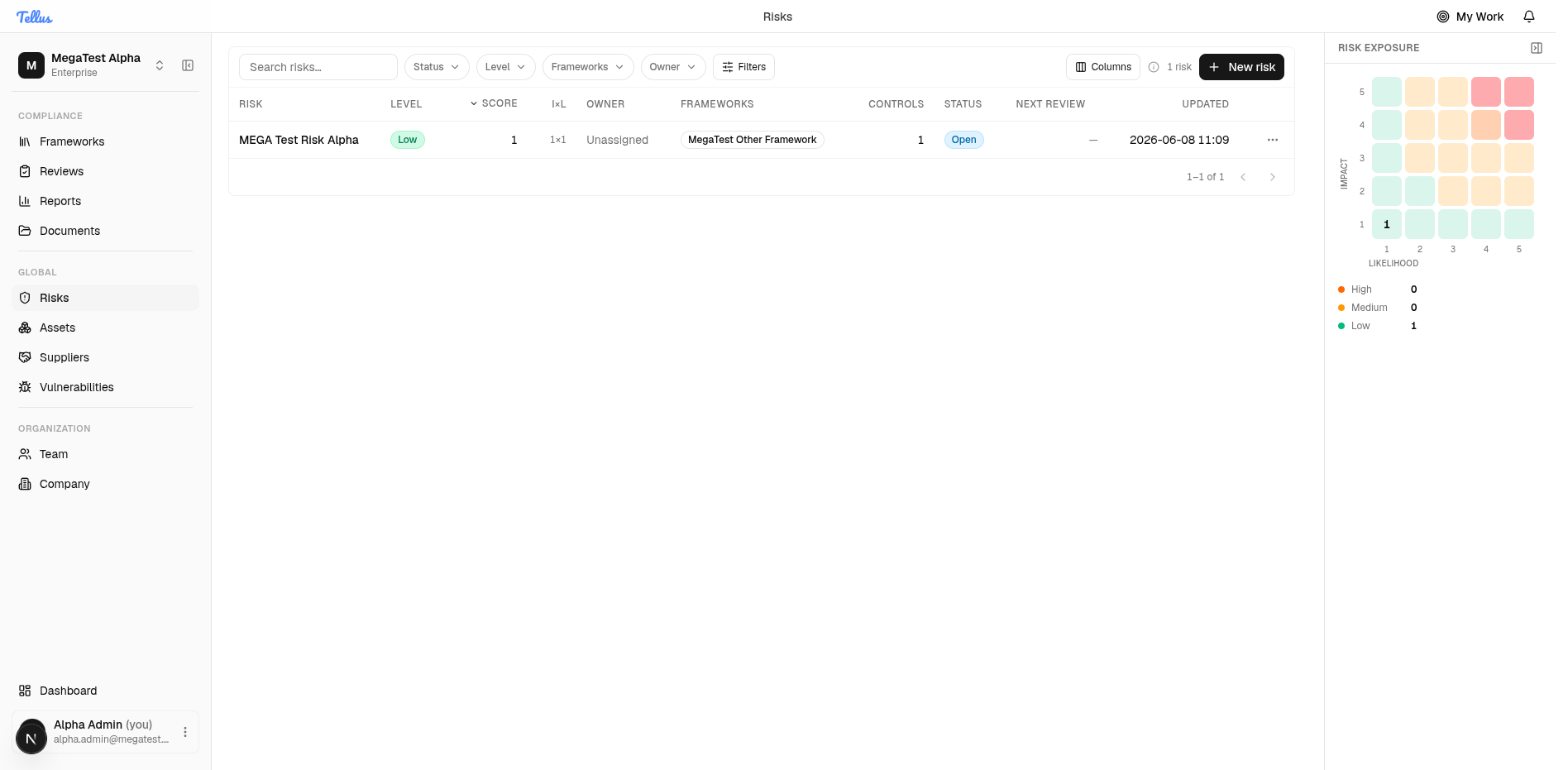Image resolution: width=1568 pixels, height=770 pixels.
Task: Click the Dashboard grid icon
Action: (25, 691)
